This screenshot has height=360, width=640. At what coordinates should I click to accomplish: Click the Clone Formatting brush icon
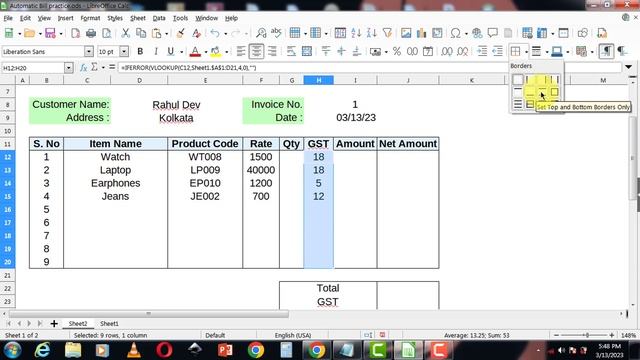[x=180, y=33]
